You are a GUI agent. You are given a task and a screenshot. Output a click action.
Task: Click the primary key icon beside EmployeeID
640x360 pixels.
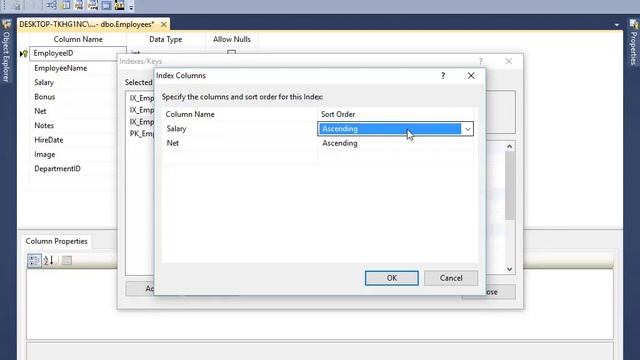pos(24,53)
